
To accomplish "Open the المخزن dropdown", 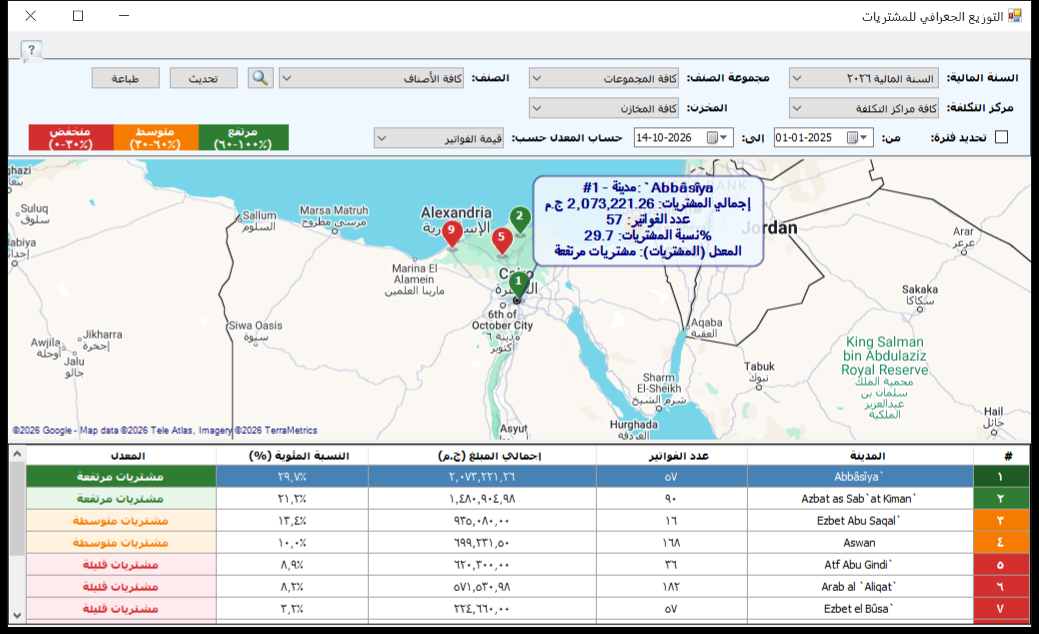I will point(604,108).
